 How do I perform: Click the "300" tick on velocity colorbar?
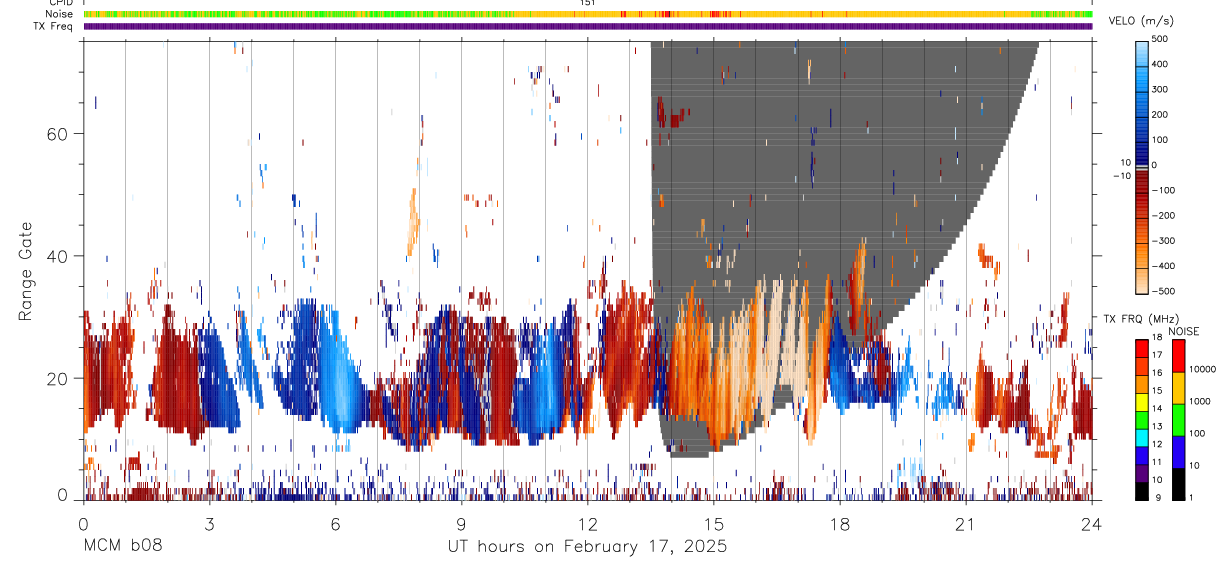coord(1162,89)
